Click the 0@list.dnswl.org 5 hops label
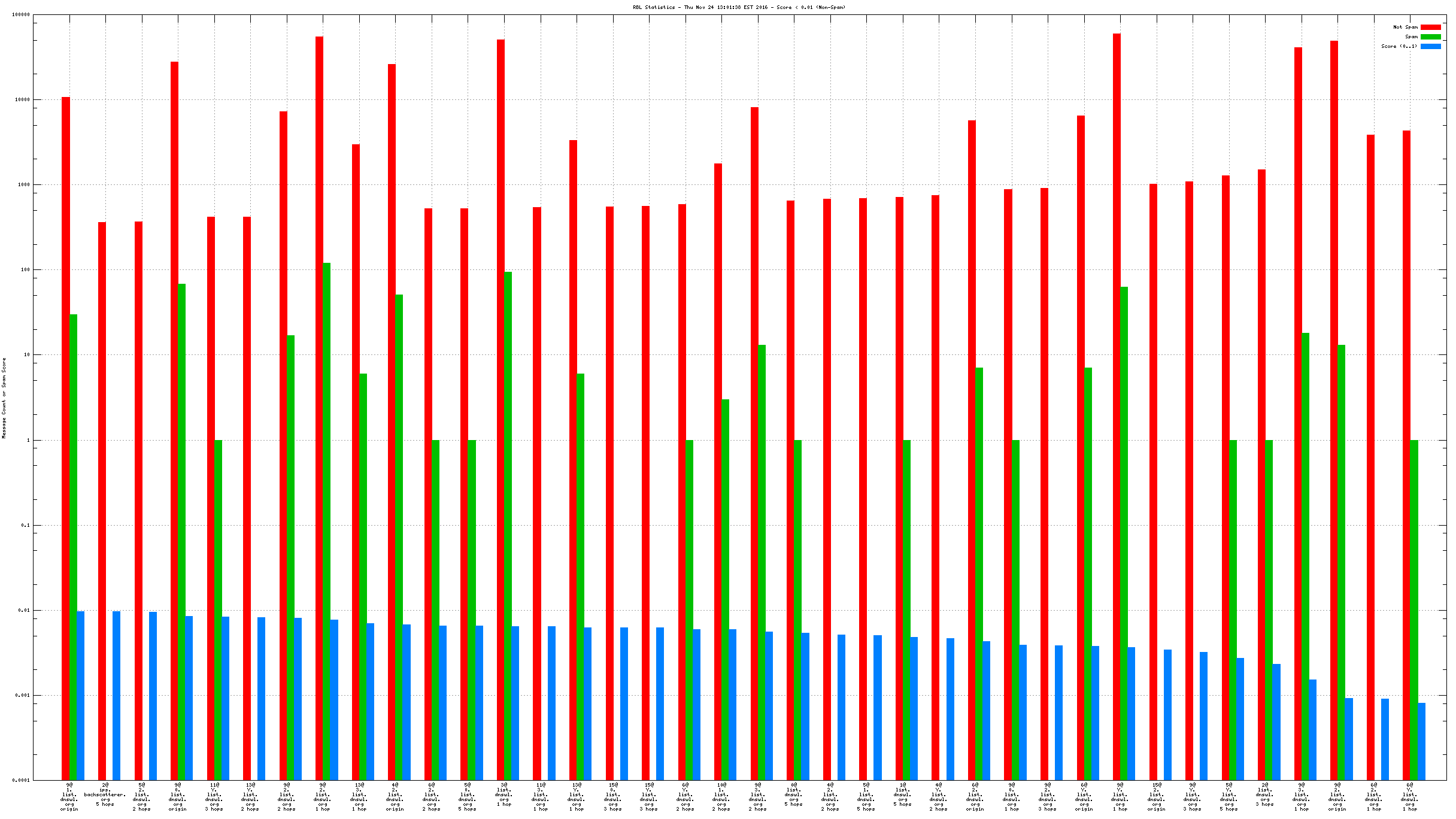This screenshot has width=1456, height=819. coord(793,794)
